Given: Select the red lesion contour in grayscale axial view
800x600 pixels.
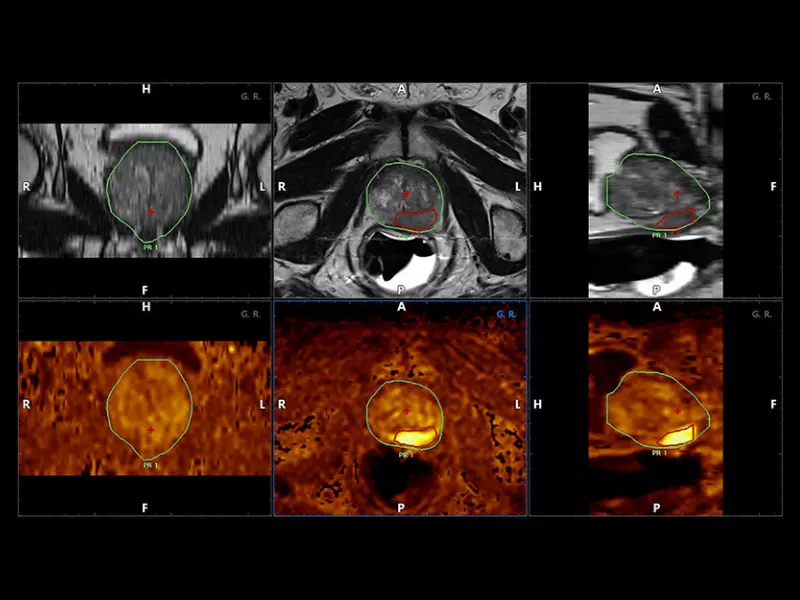Looking at the screenshot, I should [x=417, y=219].
